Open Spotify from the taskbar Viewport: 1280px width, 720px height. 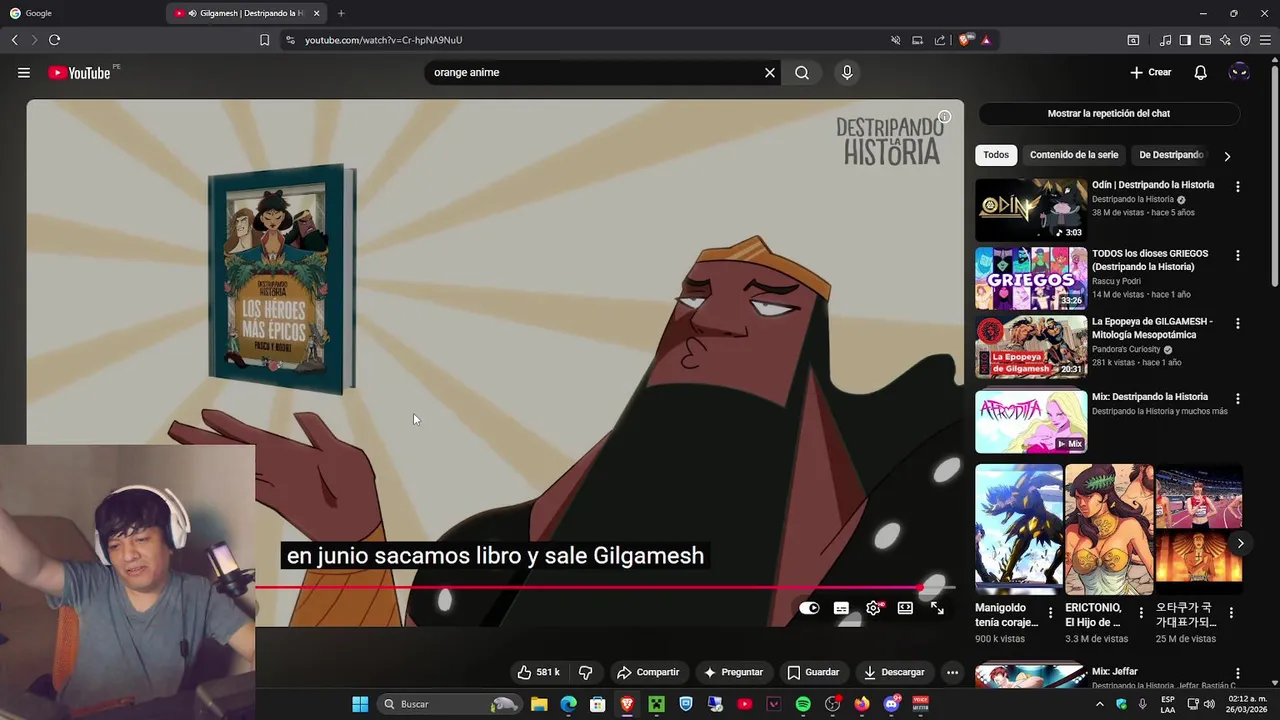803,704
